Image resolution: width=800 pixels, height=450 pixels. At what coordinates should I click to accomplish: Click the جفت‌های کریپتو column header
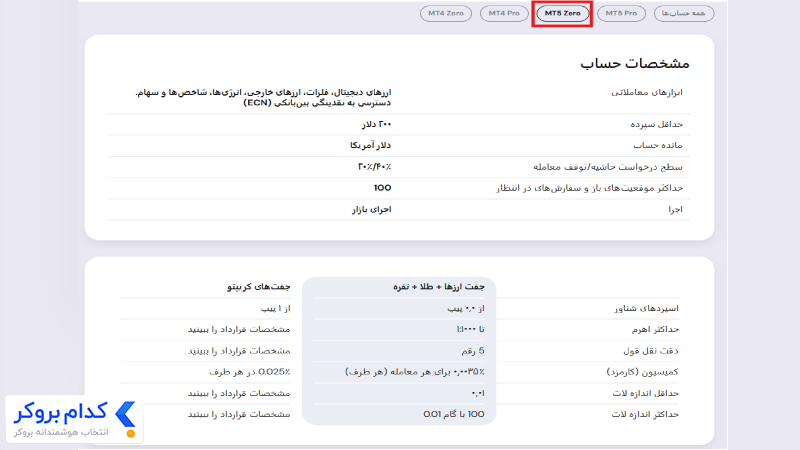pos(259,287)
